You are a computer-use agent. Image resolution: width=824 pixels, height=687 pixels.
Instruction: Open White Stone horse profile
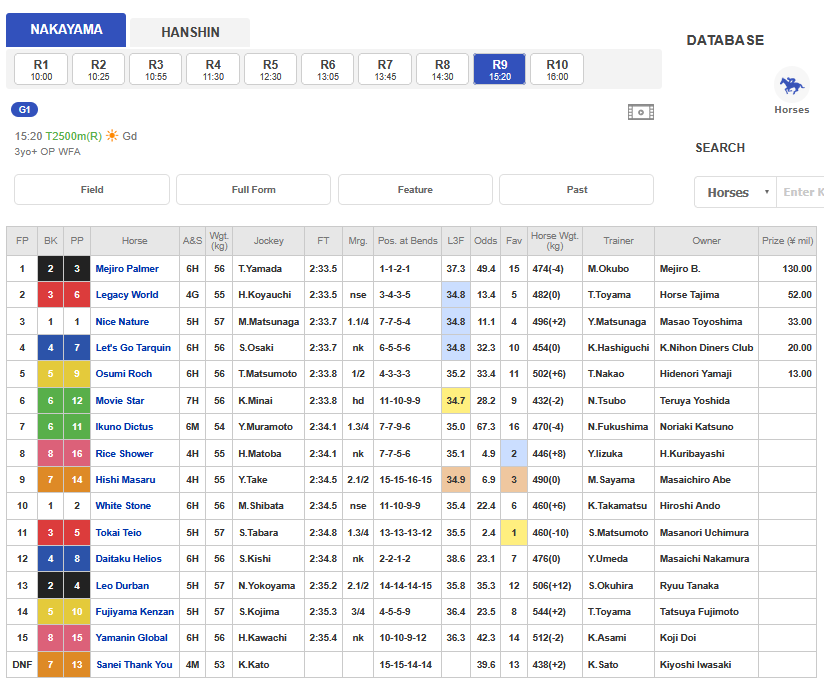tap(123, 506)
